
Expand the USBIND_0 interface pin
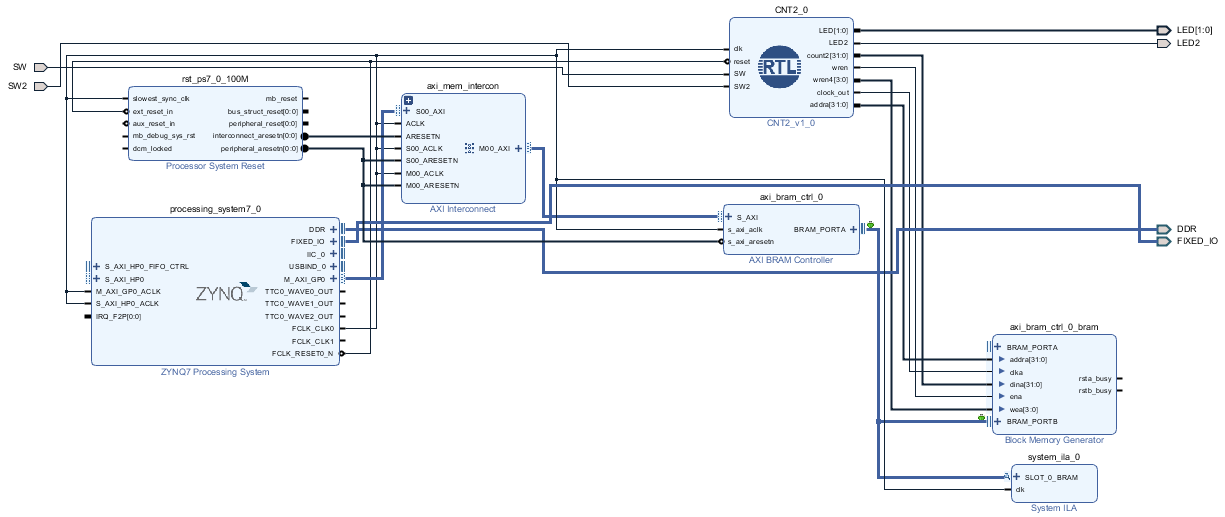[x=334, y=266]
